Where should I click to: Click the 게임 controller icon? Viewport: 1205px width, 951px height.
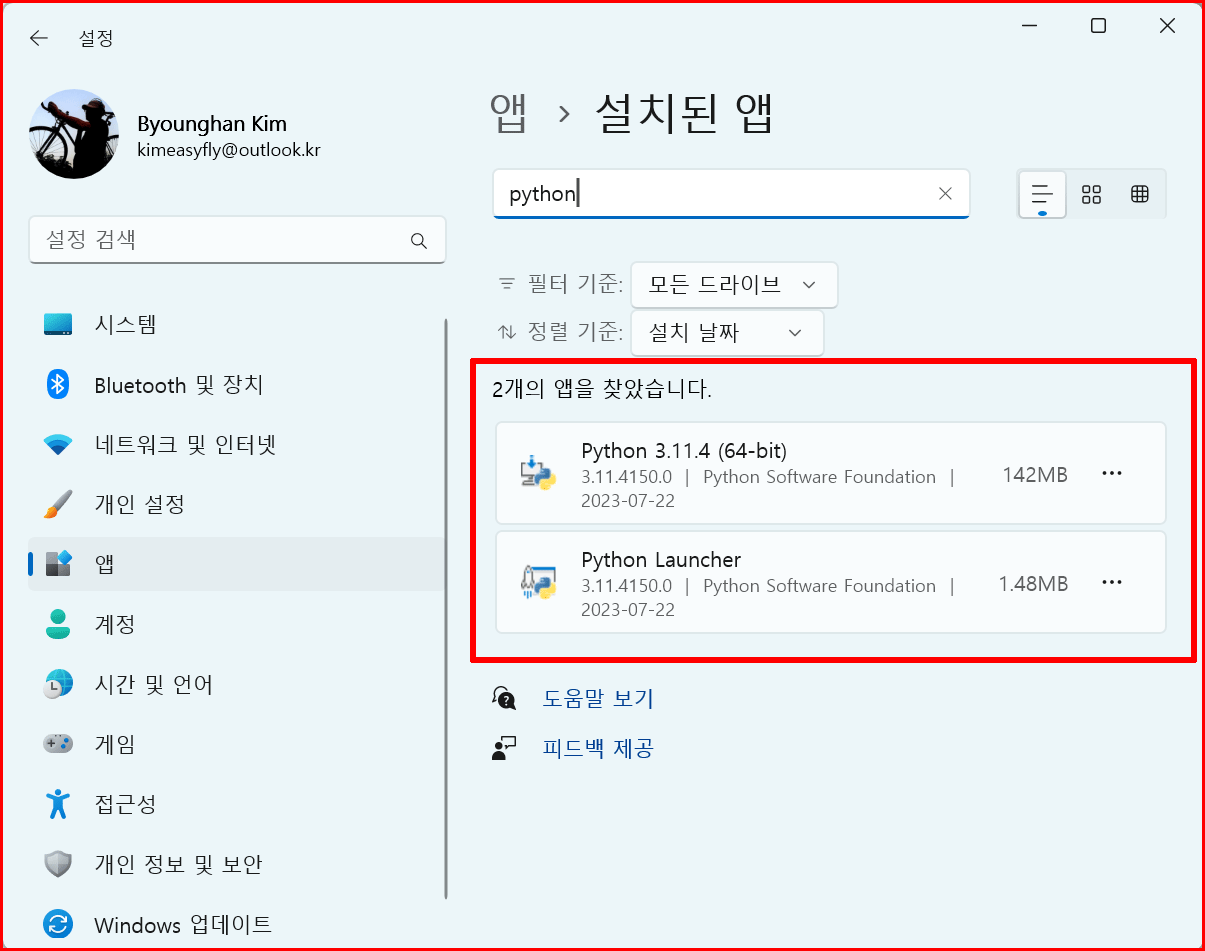[x=58, y=744]
